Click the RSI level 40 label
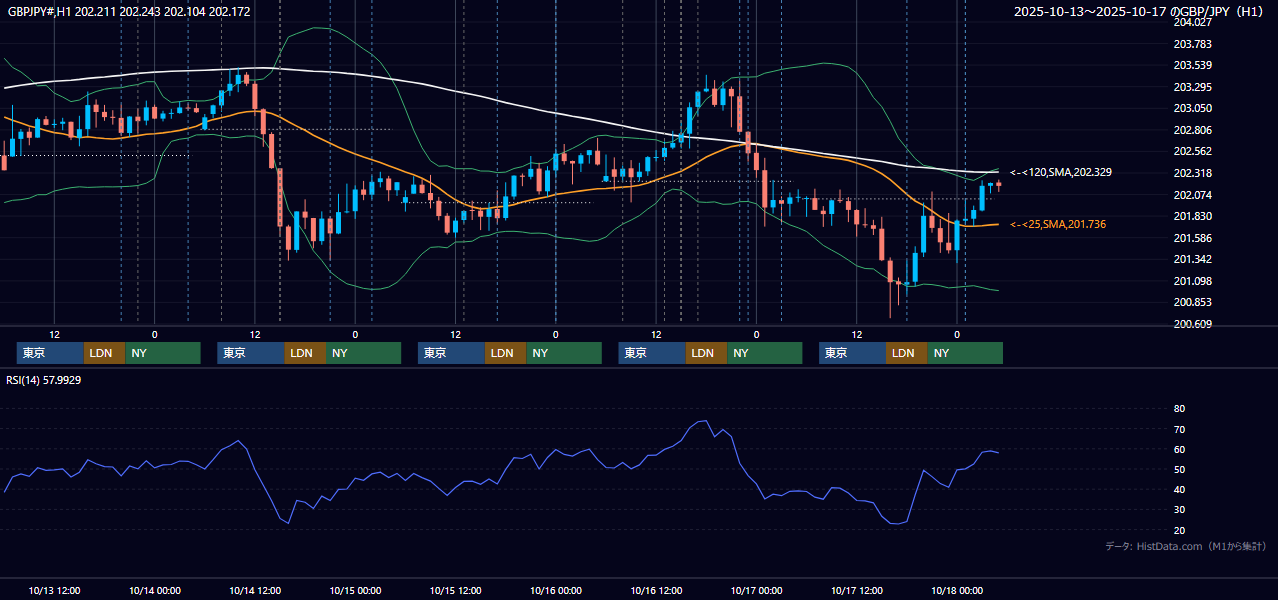This screenshot has width=1278, height=600. point(1179,489)
